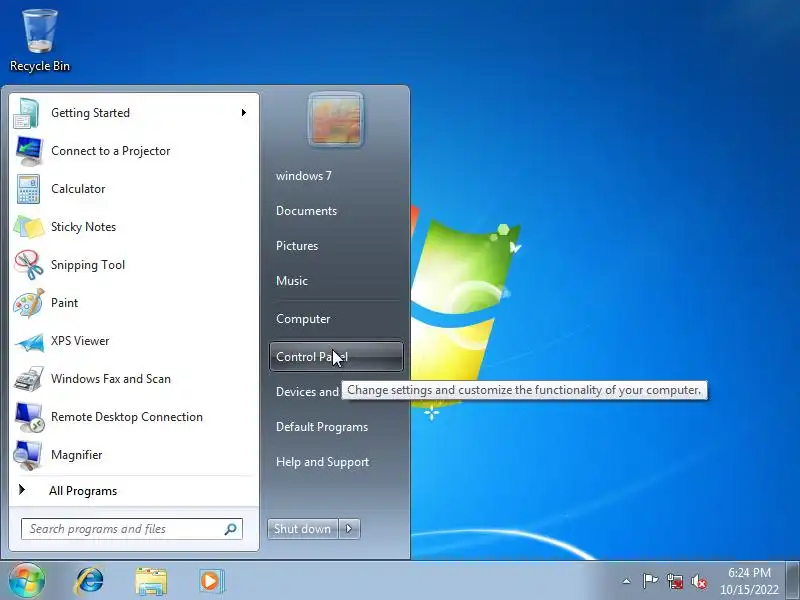Open the Paint palette icon
The width and height of the screenshot is (800, 600).
29,303
